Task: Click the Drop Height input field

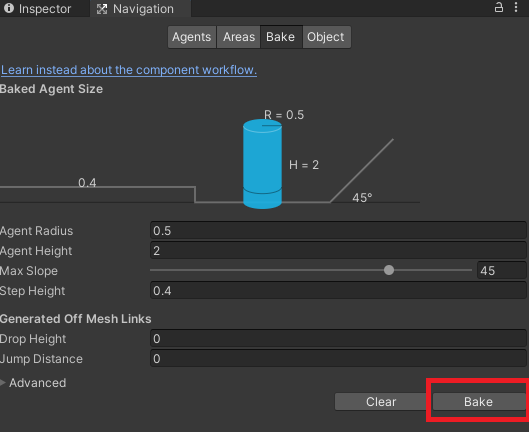Action: pyautogui.click(x=338, y=339)
